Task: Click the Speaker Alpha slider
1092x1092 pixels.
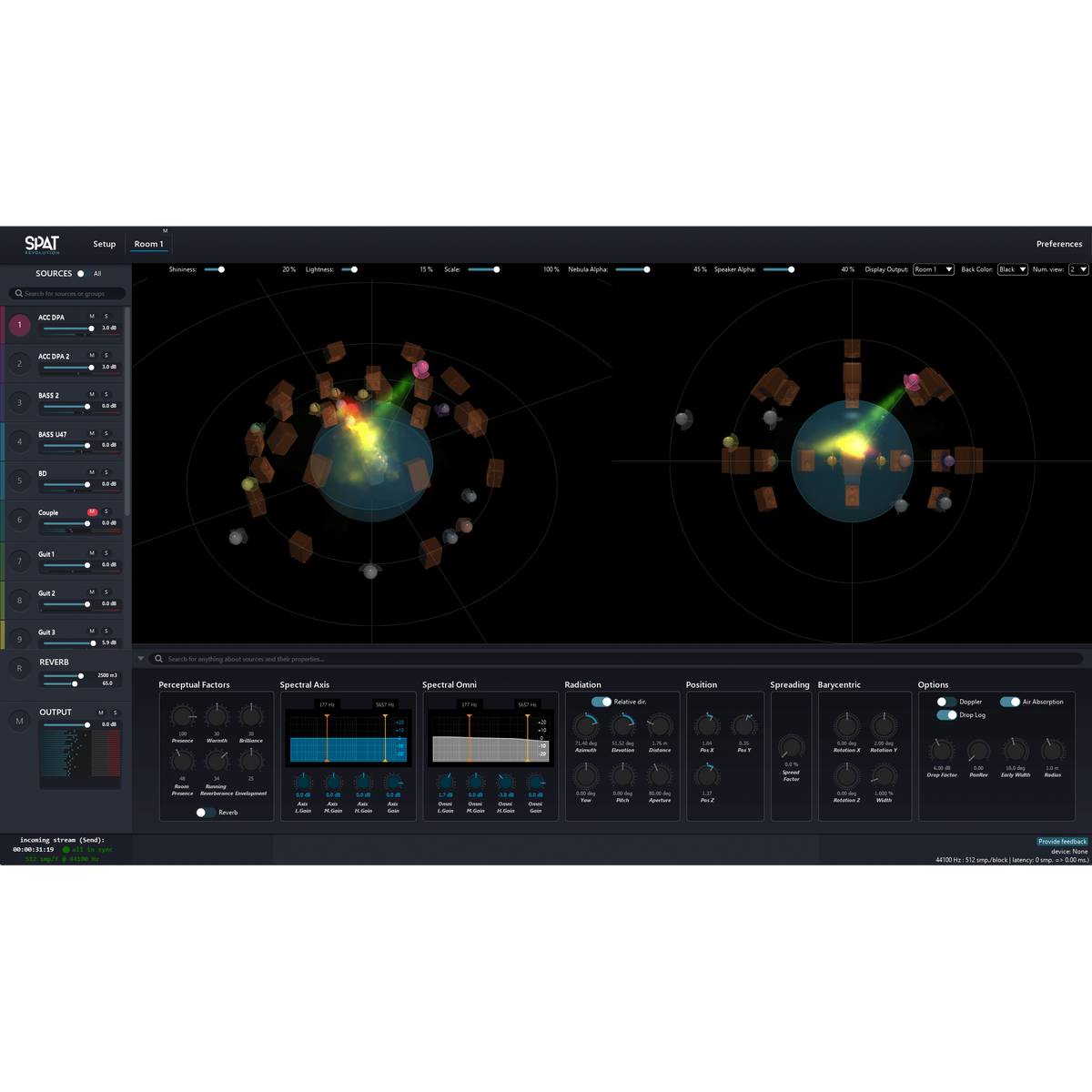Action: pos(779,269)
